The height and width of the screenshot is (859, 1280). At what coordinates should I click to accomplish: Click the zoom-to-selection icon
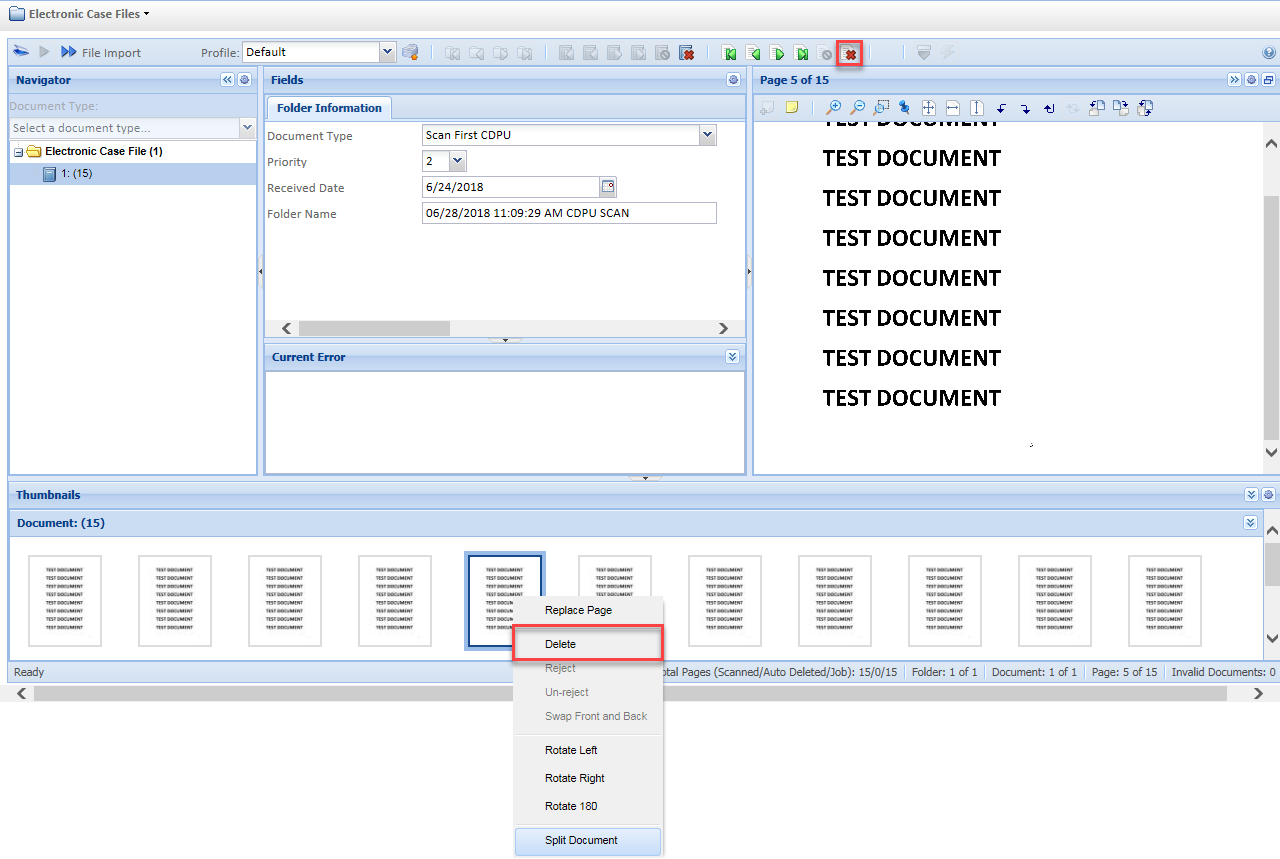[881, 108]
